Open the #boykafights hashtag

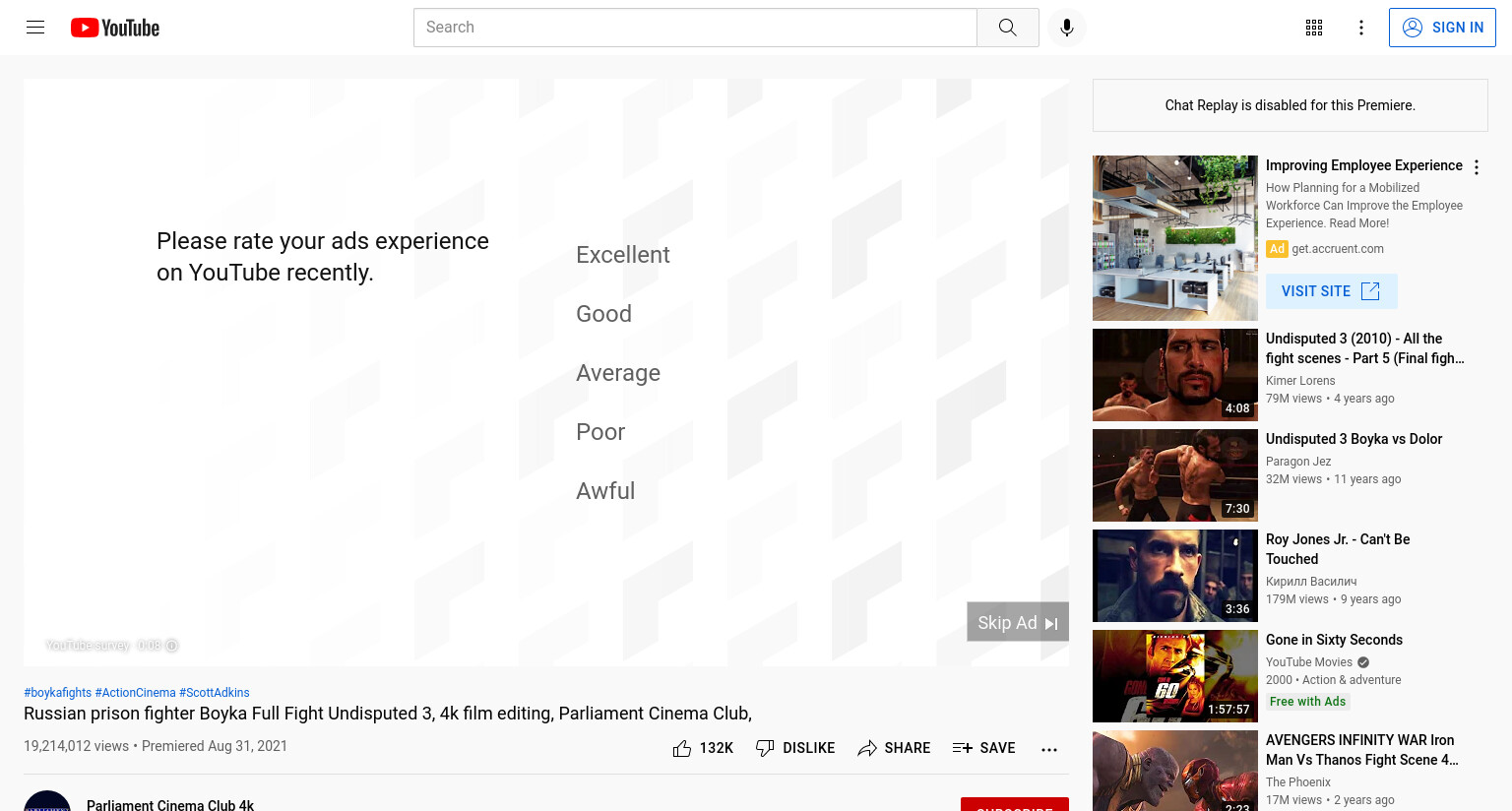57,693
